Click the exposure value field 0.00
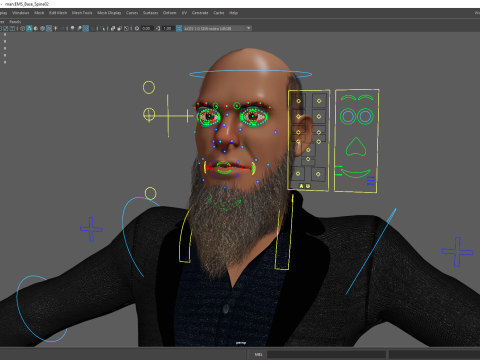Image resolution: width=480 pixels, height=360 pixels. [147, 28]
